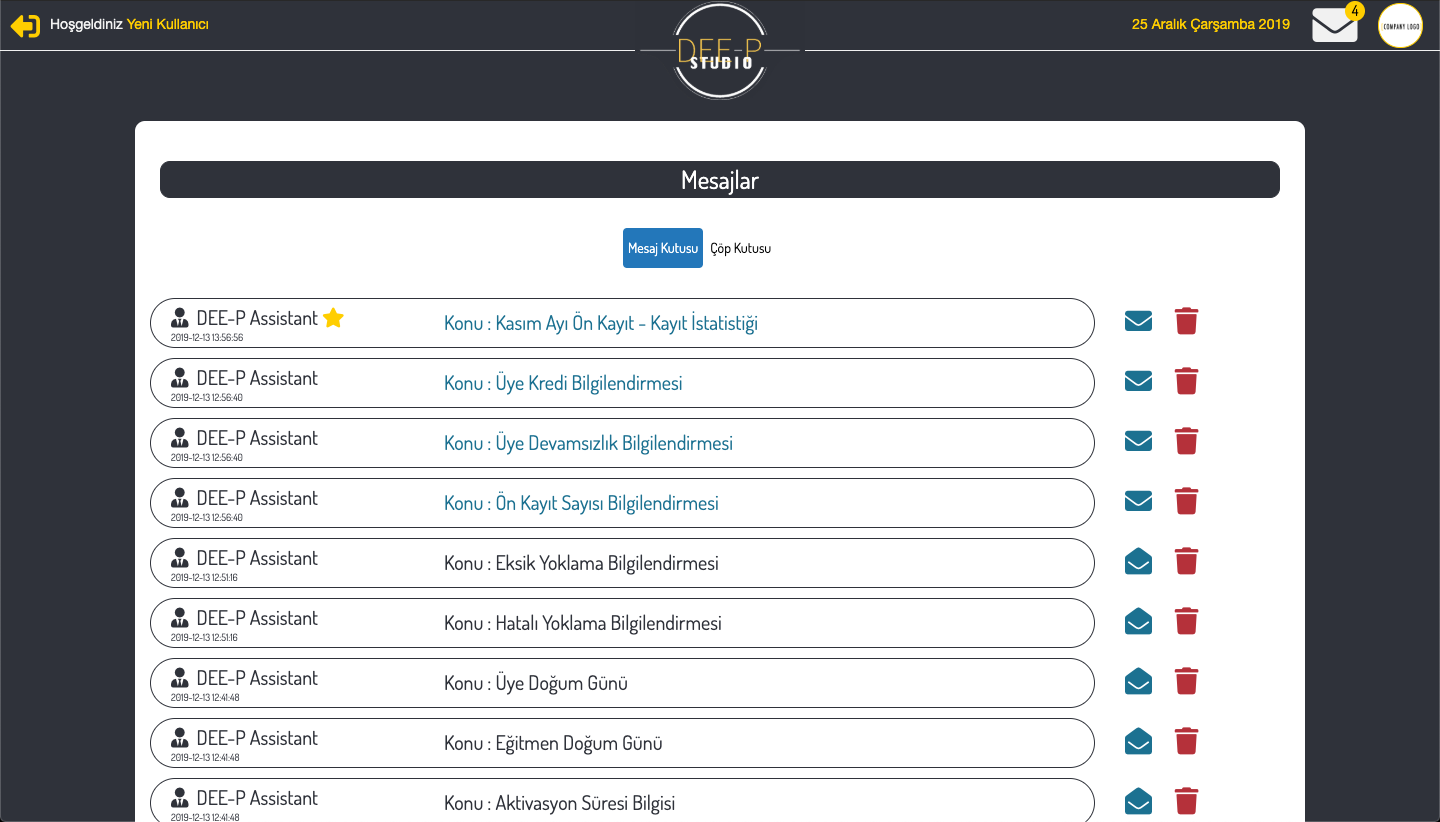The image size is (1440, 822).
Task: Toggle the yellow star on first message
Action: click(333, 318)
